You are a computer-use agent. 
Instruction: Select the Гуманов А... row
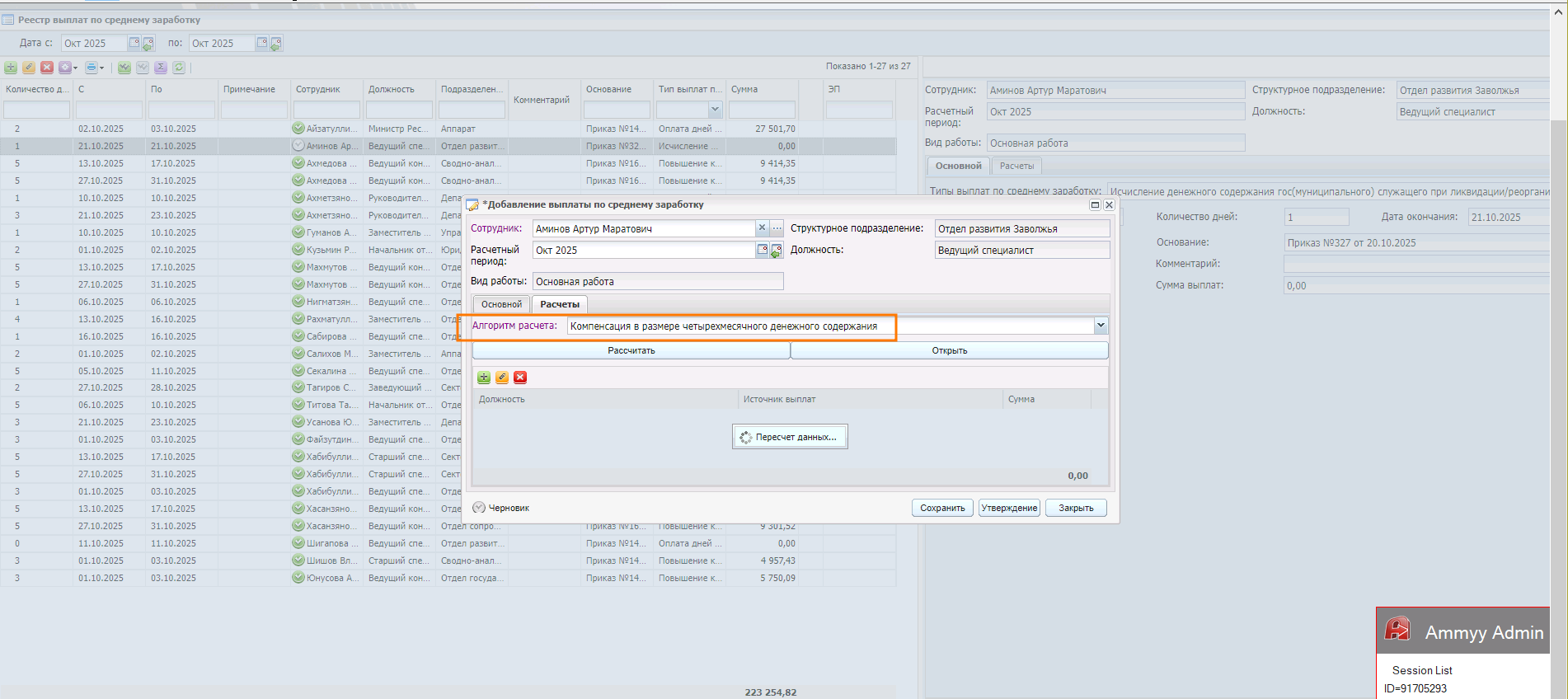coord(232,232)
